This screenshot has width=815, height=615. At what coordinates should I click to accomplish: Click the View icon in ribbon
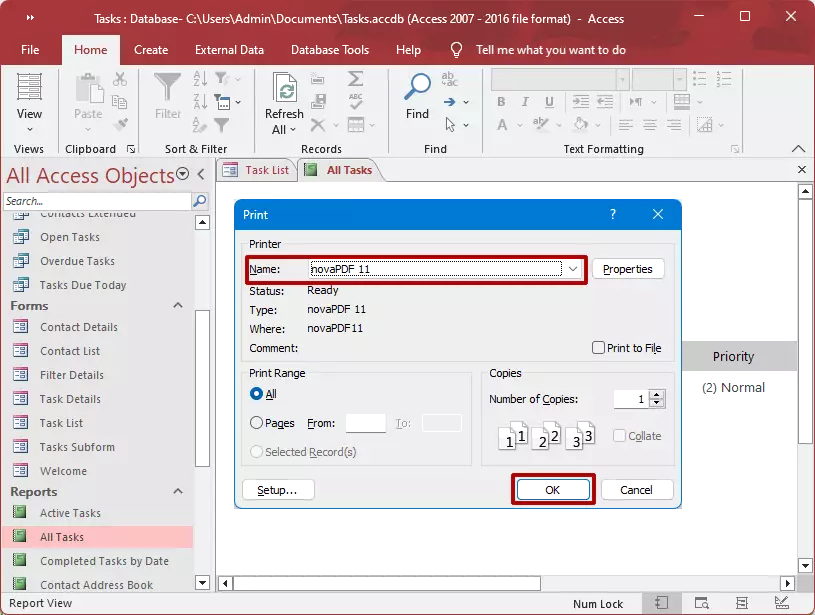(x=29, y=89)
